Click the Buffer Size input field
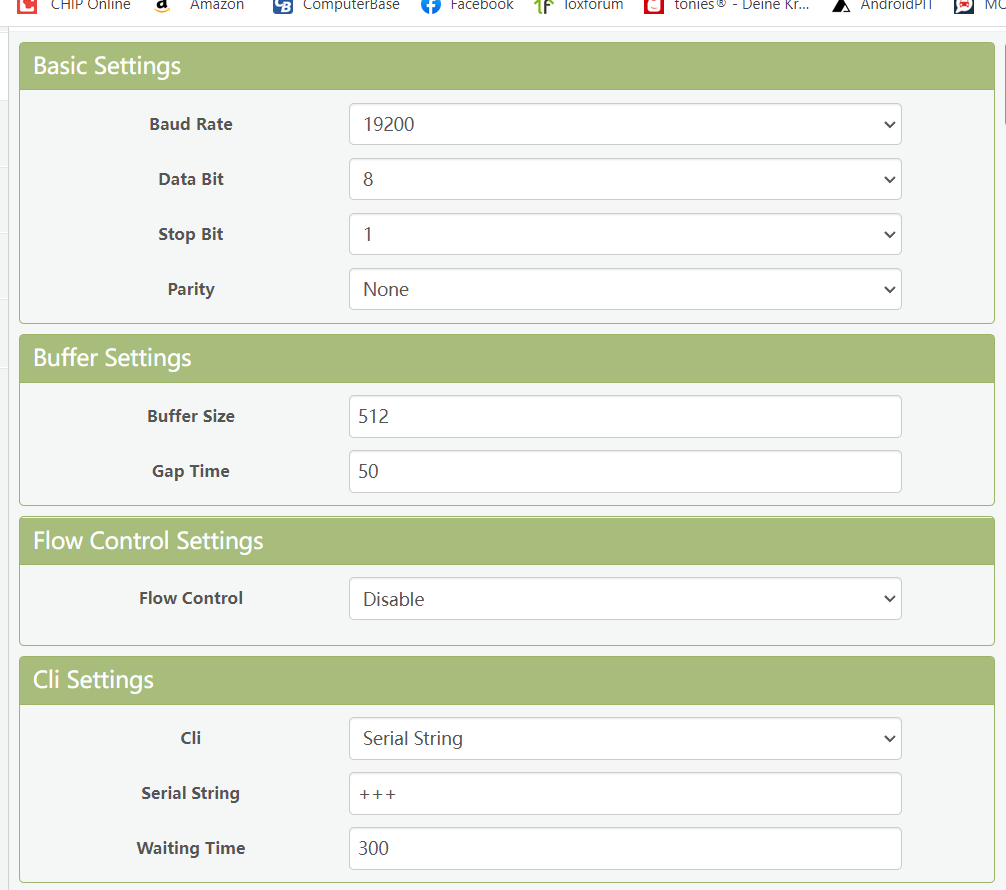This screenshot has width=1006, height=890. [x=625, y=416]
